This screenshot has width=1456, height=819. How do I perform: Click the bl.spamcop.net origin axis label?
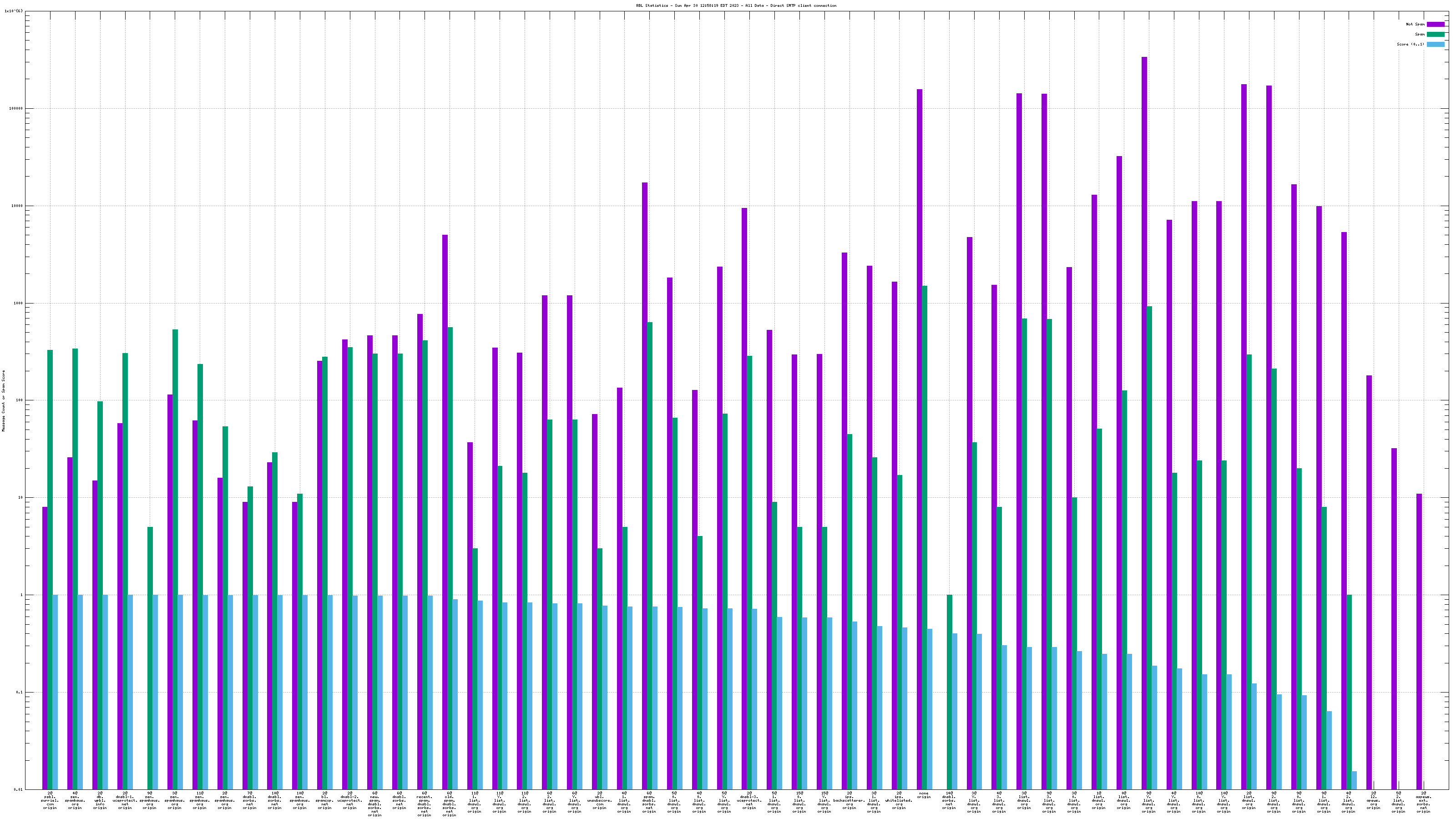pos(324,800)
